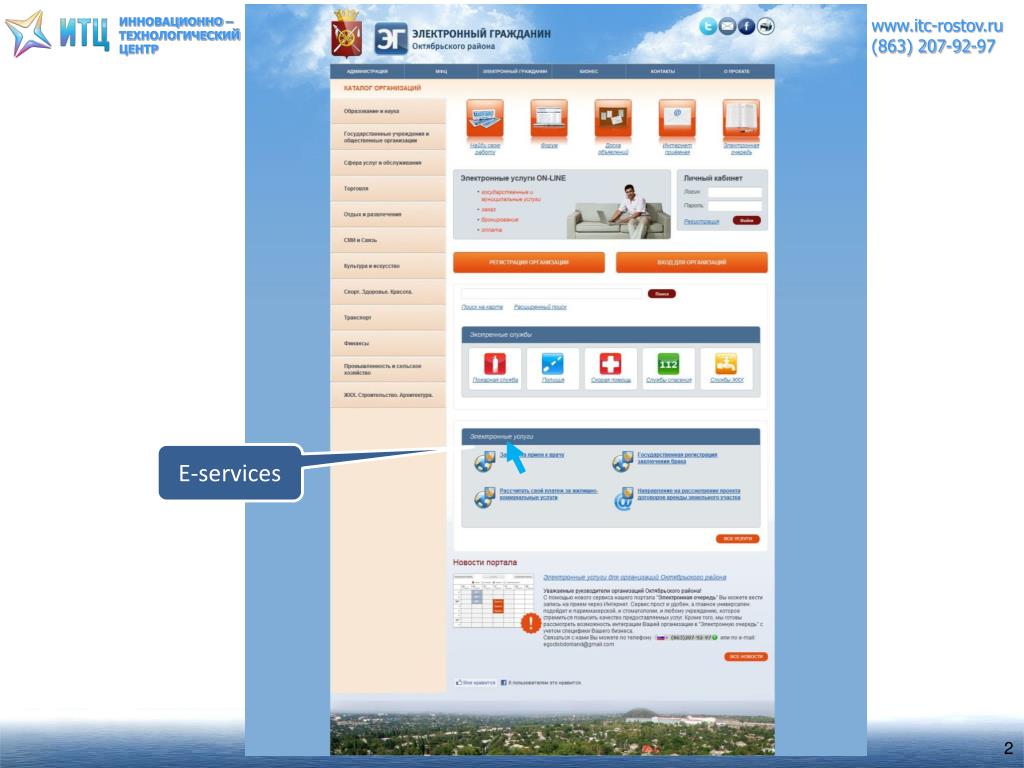
Task: Open the Twitter social icon
Action: click(x=708, y=26)
